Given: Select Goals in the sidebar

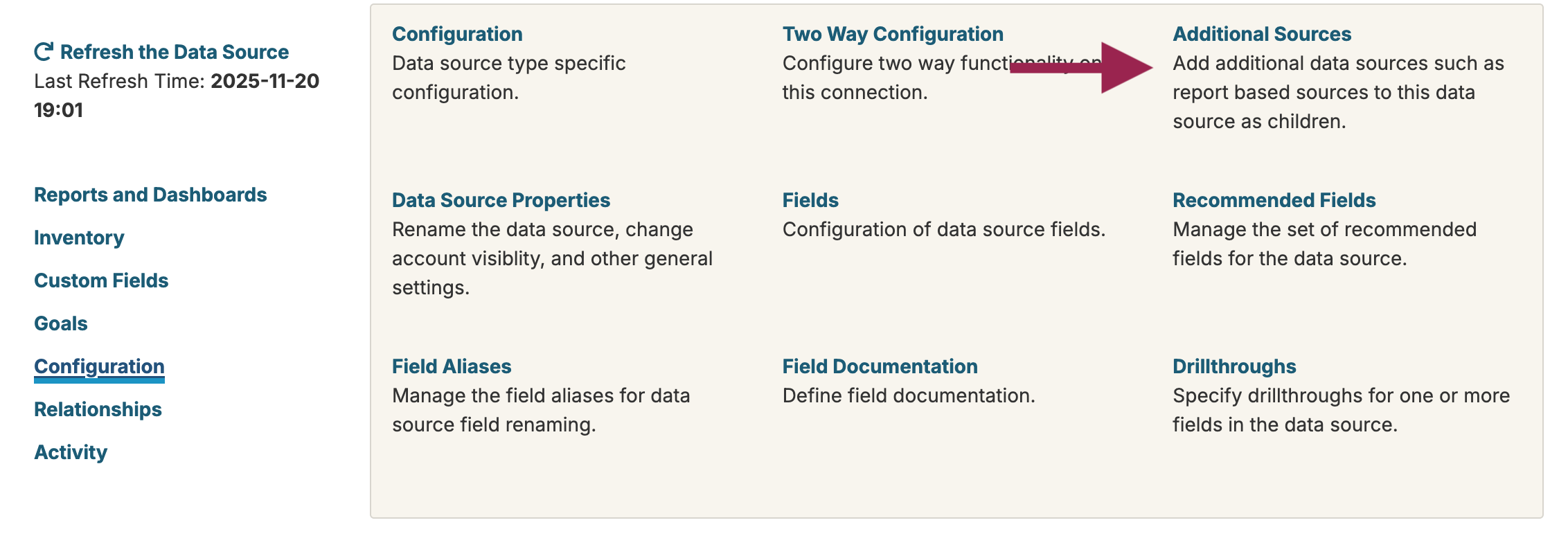Looking at the screenshot, I should point(61,323).
